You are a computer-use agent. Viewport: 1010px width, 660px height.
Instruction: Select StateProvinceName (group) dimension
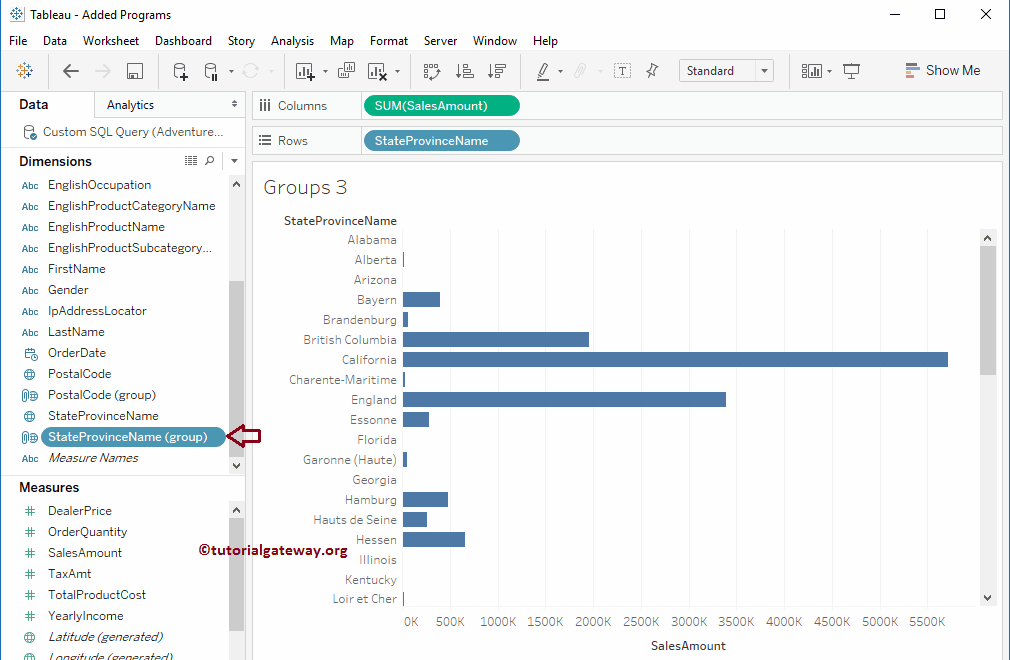[x=127, y=437]
